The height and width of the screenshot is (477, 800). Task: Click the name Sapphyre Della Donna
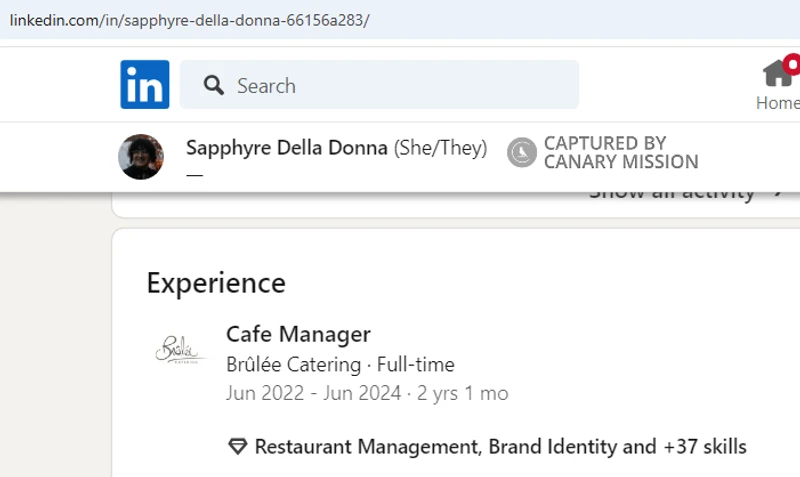pyautogui.click(x=287, y=148)
